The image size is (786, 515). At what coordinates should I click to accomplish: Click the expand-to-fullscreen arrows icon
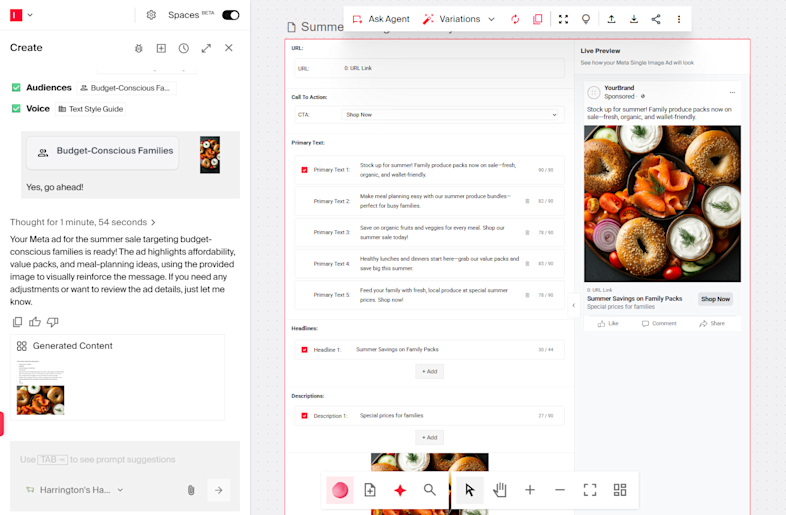point(563,19)
